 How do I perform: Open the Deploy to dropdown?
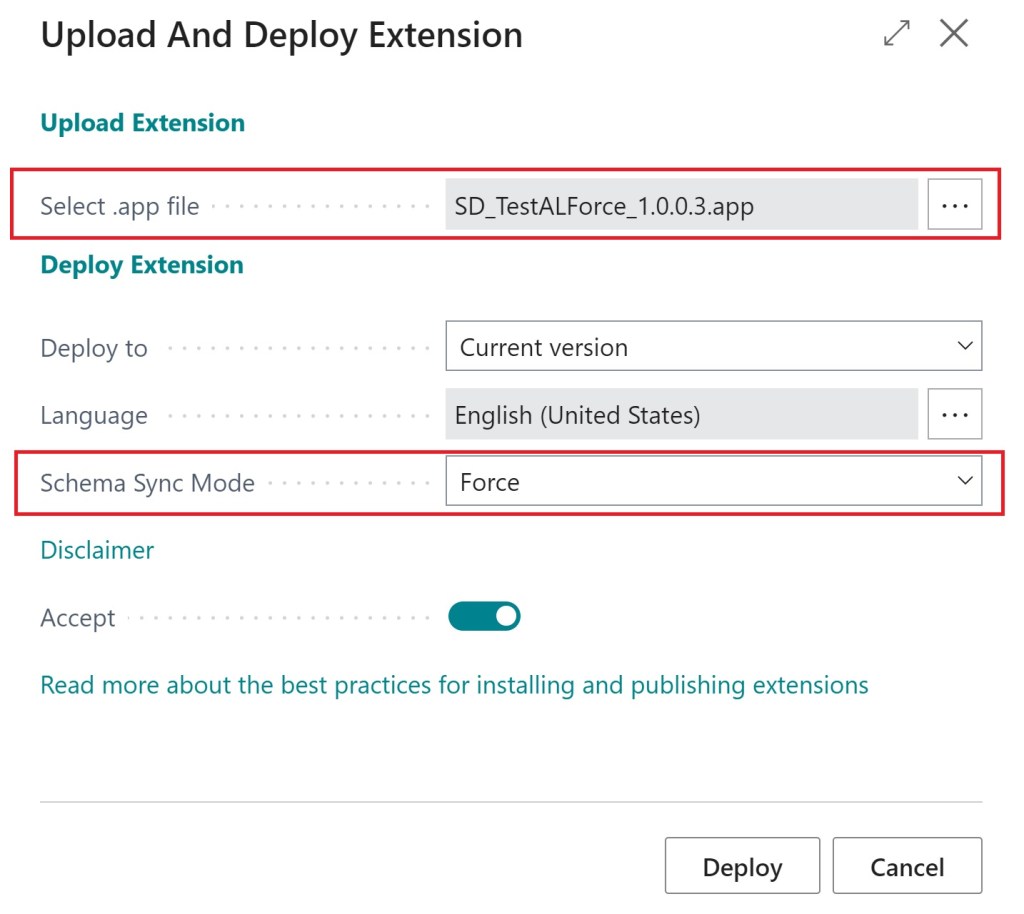(x=713, y=347)
